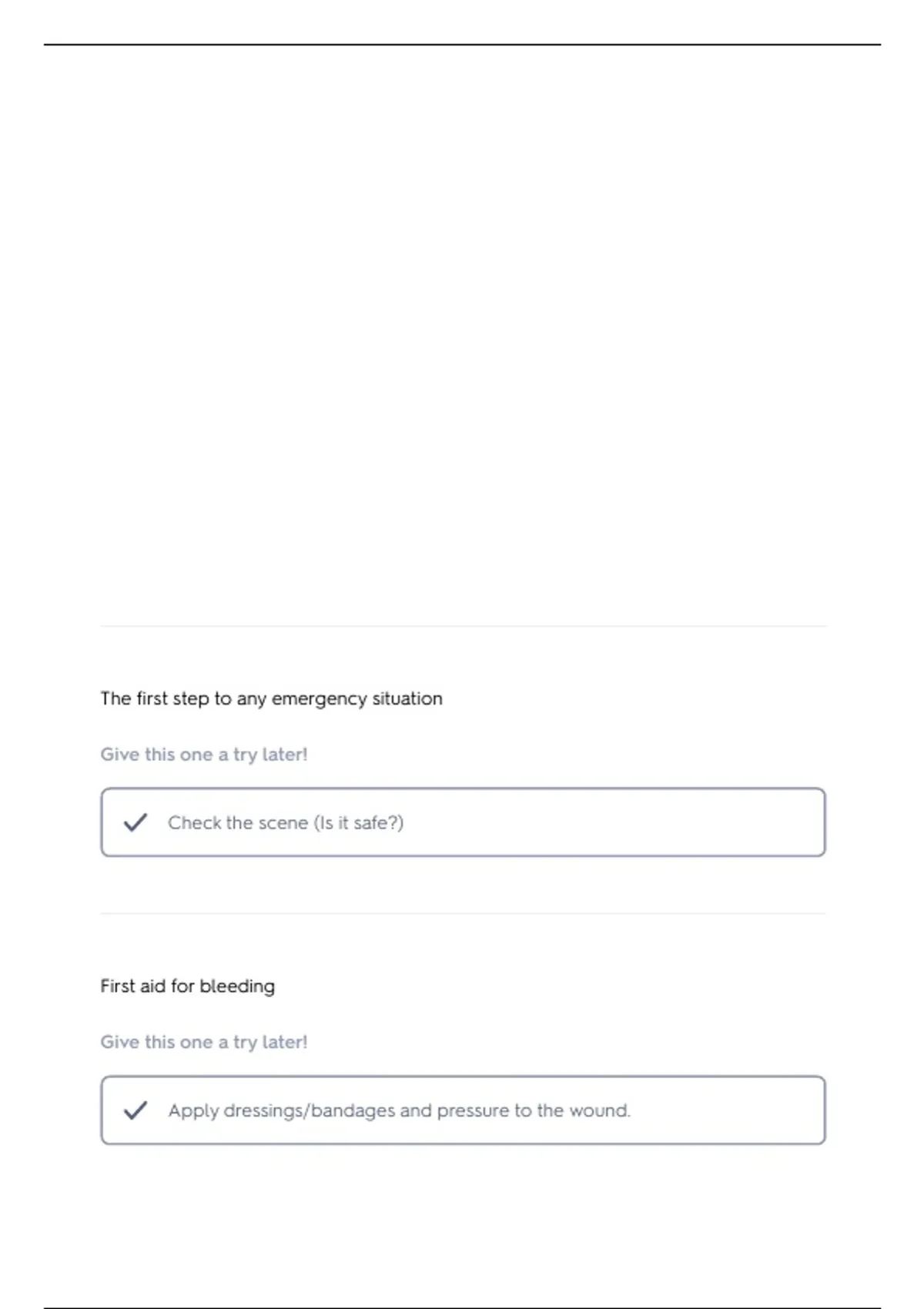This screenshot has height=1309, width=924.
Task: Click 'Give this one a try later!' under emergency question
Action: [x=204, y=755]
